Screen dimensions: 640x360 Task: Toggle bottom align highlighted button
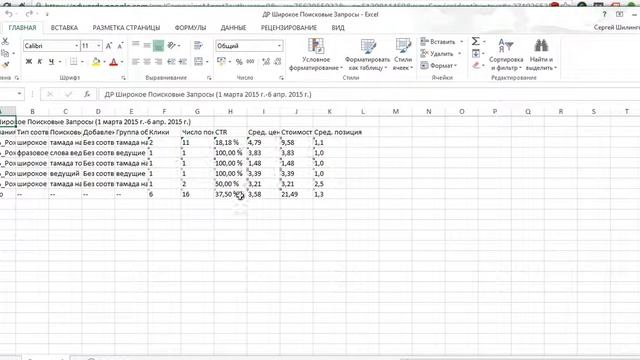click(158, 46)
